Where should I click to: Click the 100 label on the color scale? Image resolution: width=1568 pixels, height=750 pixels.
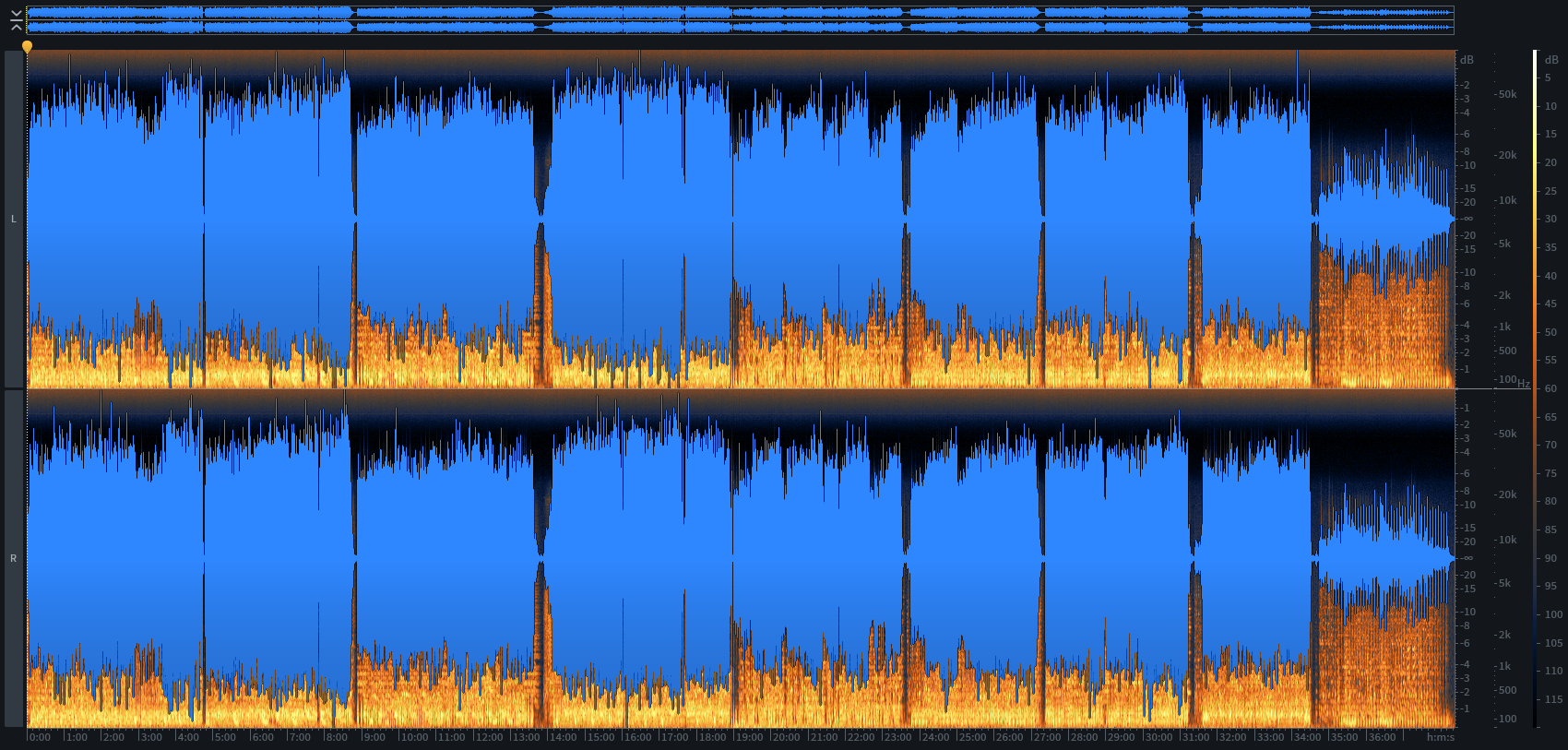pyautogui.click(x=1553, y=614)
